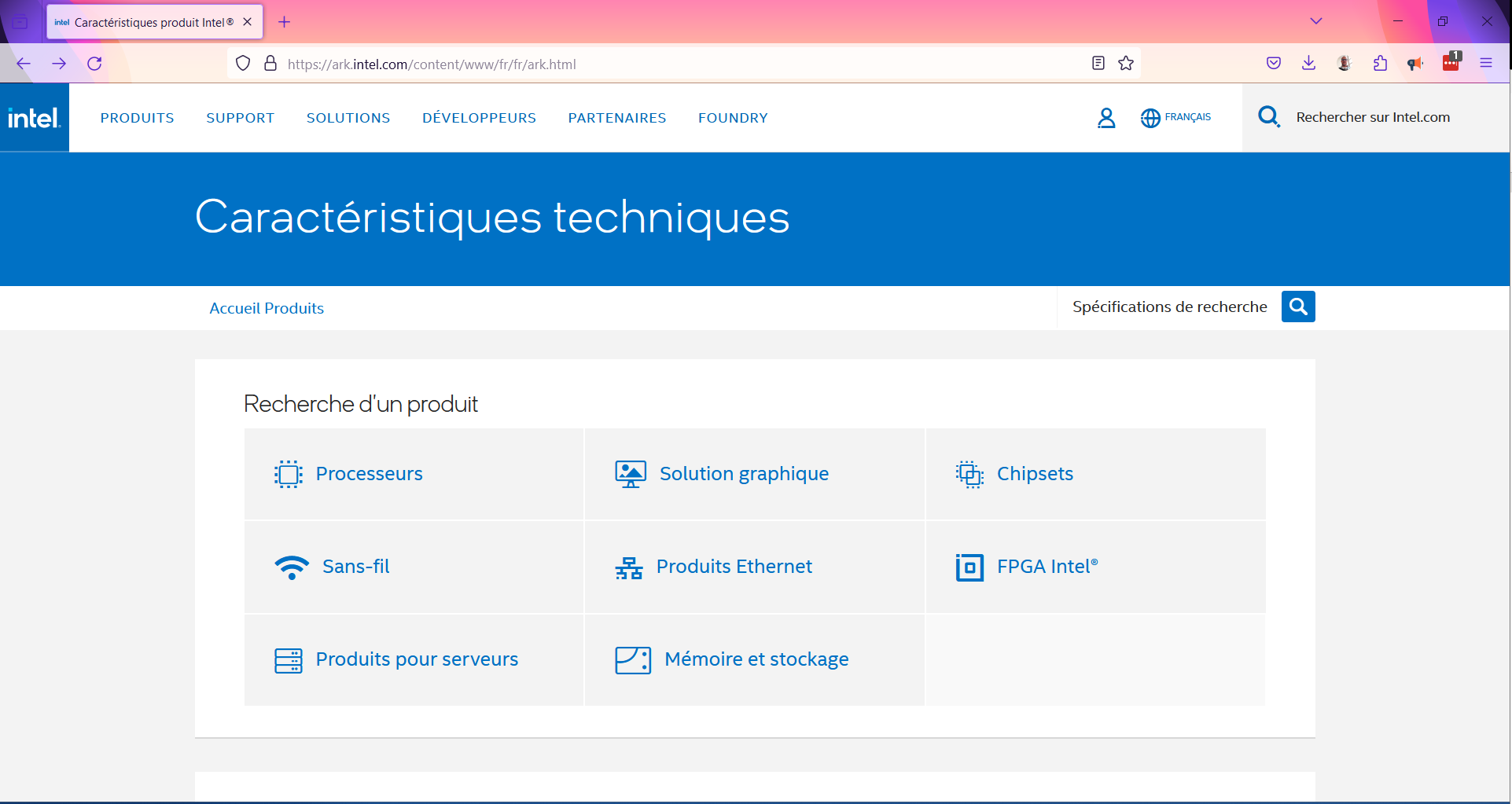The height and width of the screenshot is (804, 1512).
Task: Click the URL address bar
Action: [684, 64]
